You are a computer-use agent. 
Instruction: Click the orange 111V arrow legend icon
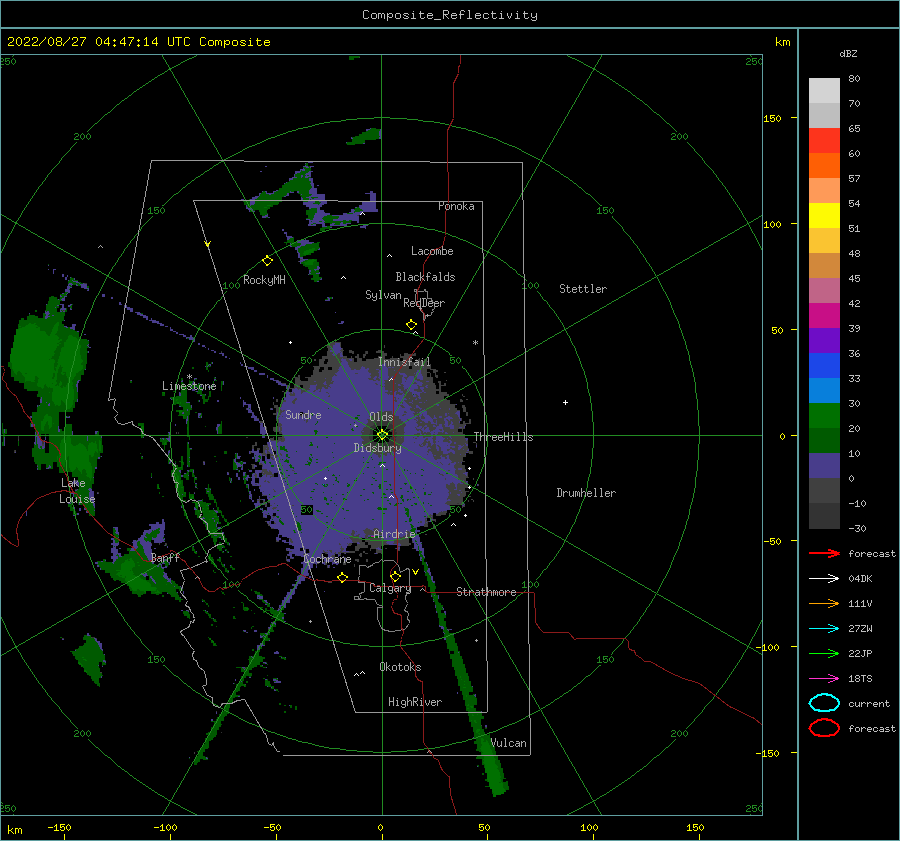click(x=824, y=603)
